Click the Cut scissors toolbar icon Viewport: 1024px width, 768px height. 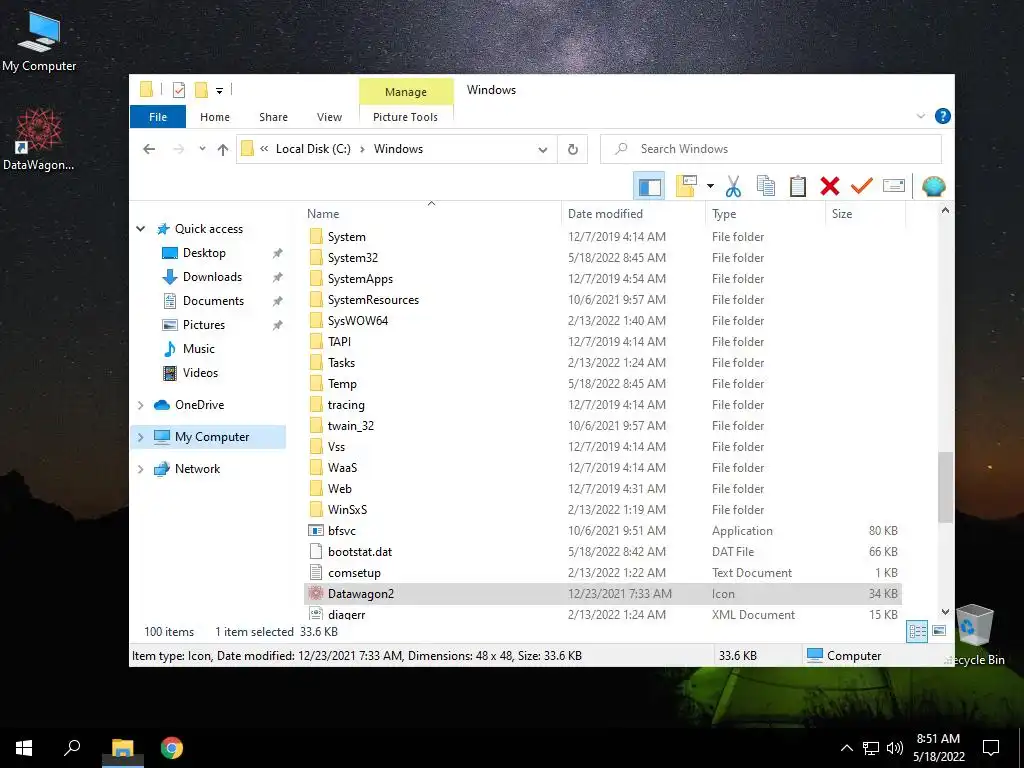click(733, 186)
